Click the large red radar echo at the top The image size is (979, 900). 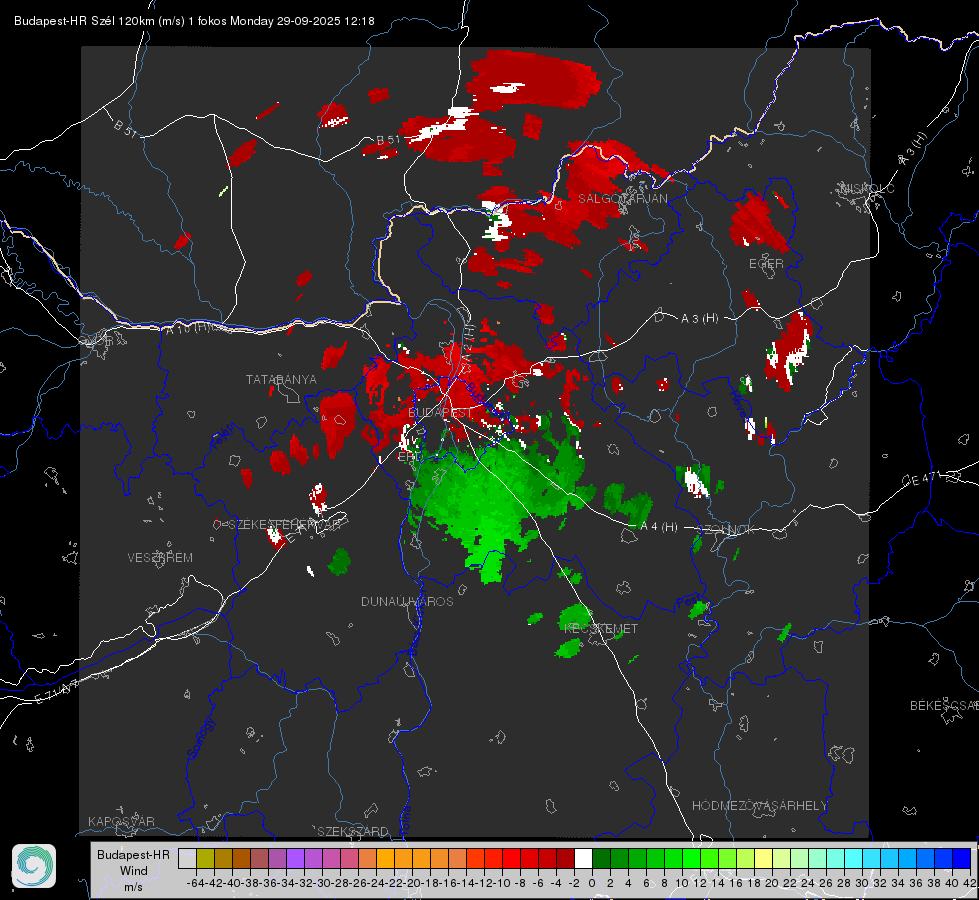coord(534,80)
